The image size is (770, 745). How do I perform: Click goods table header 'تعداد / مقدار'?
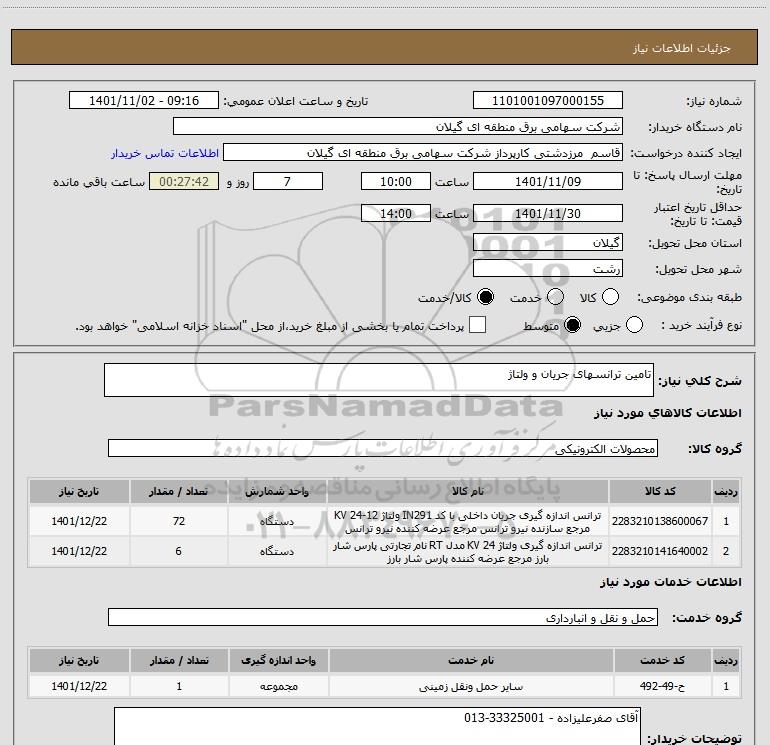click(x=179, y=492)
